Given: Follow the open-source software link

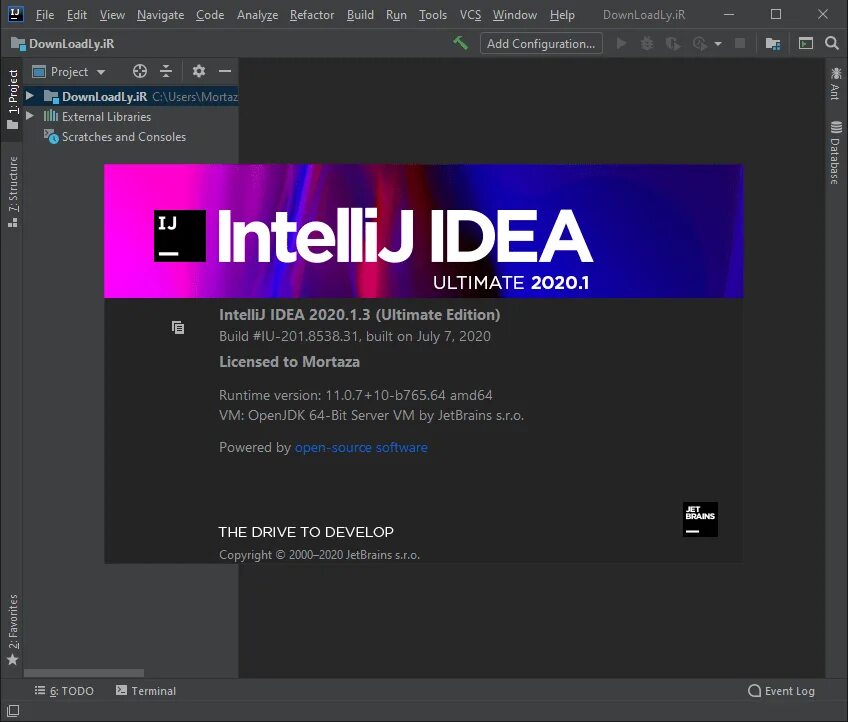Looking at the screenshot, I should (x=361, y=447).
